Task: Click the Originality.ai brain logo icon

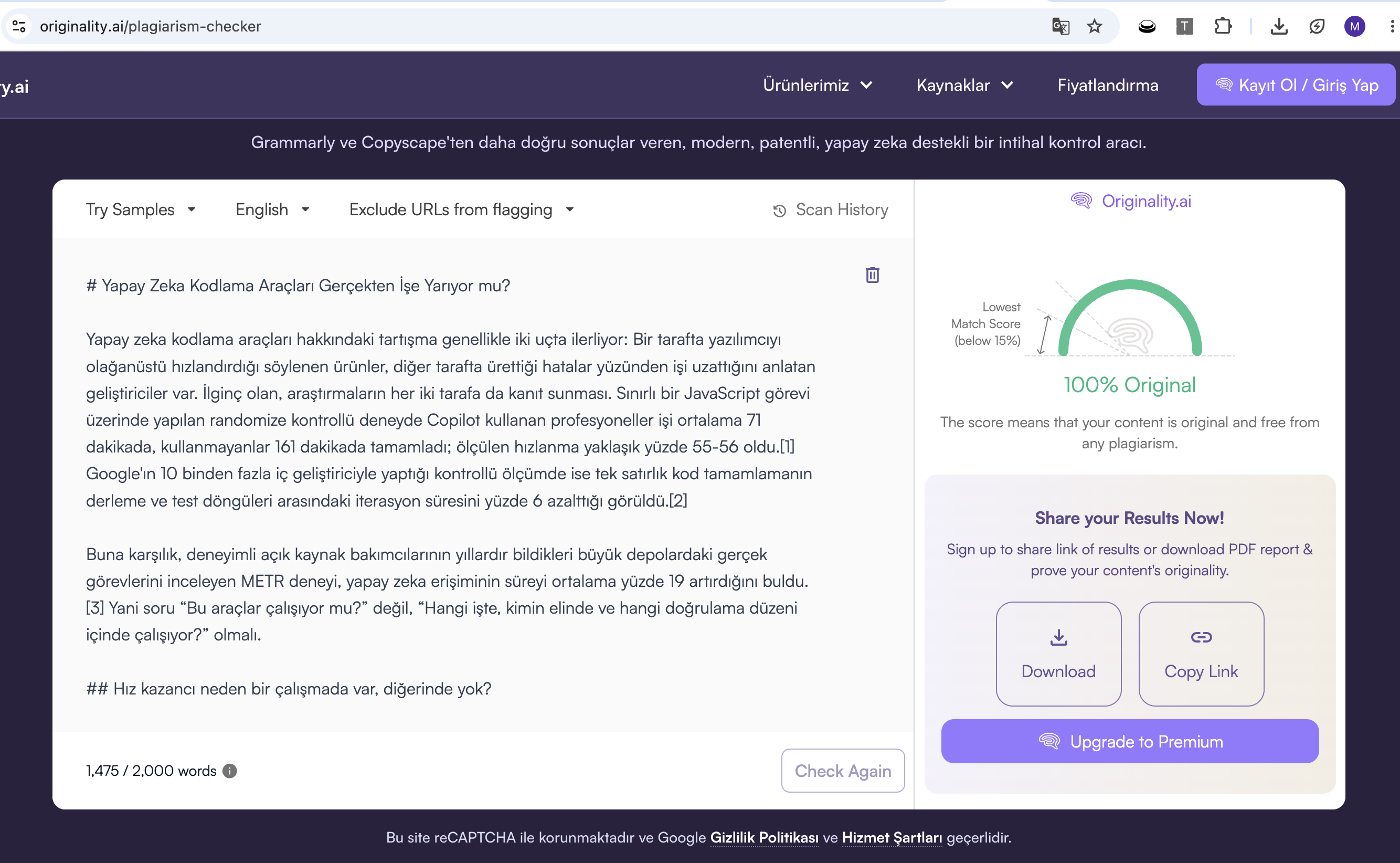Action: 1081,201
